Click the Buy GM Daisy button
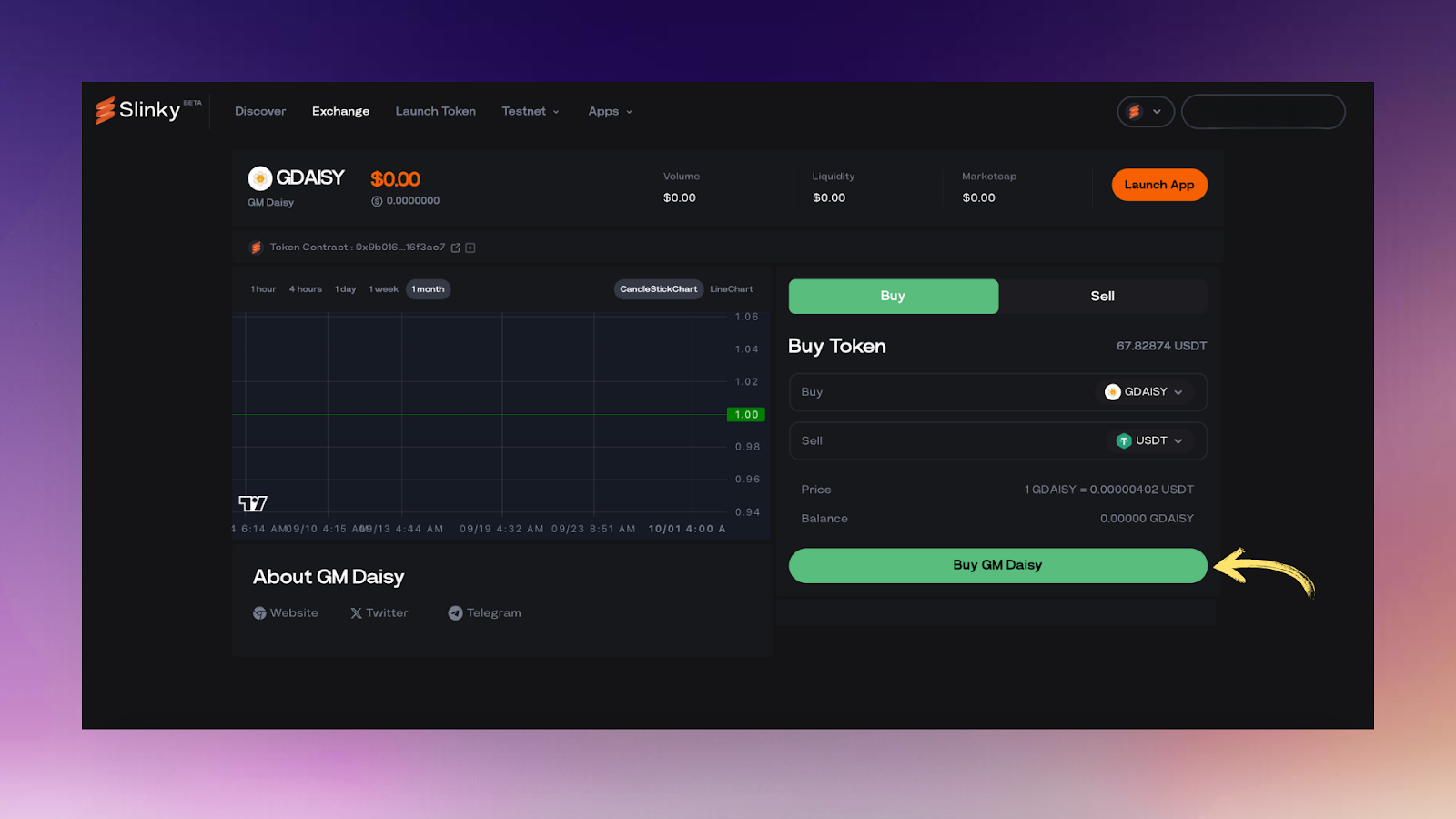This screenshot has width=1456, height=819. 998,565
